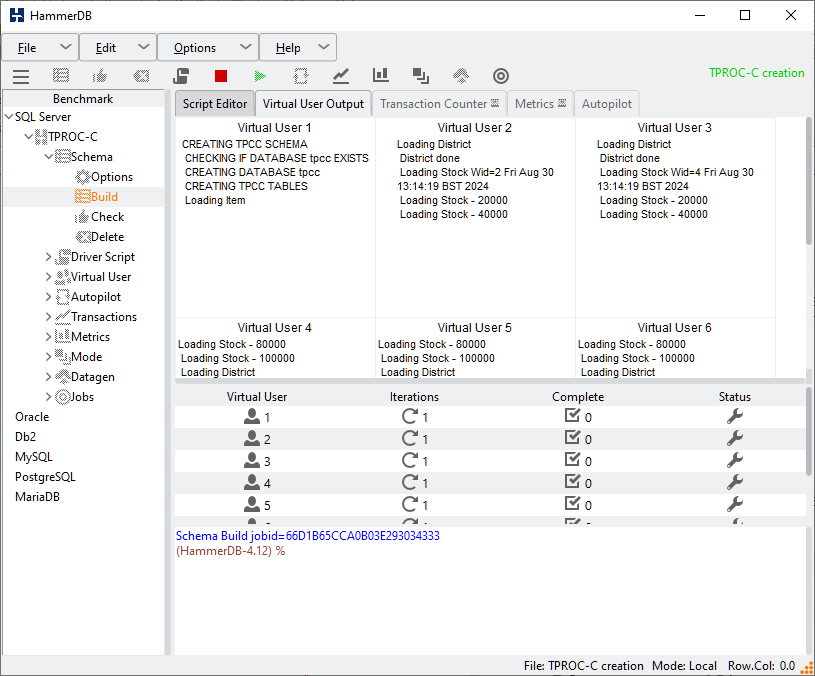
Task: Click the HammerDB logo in title bar
Action: tap(17, 15)
